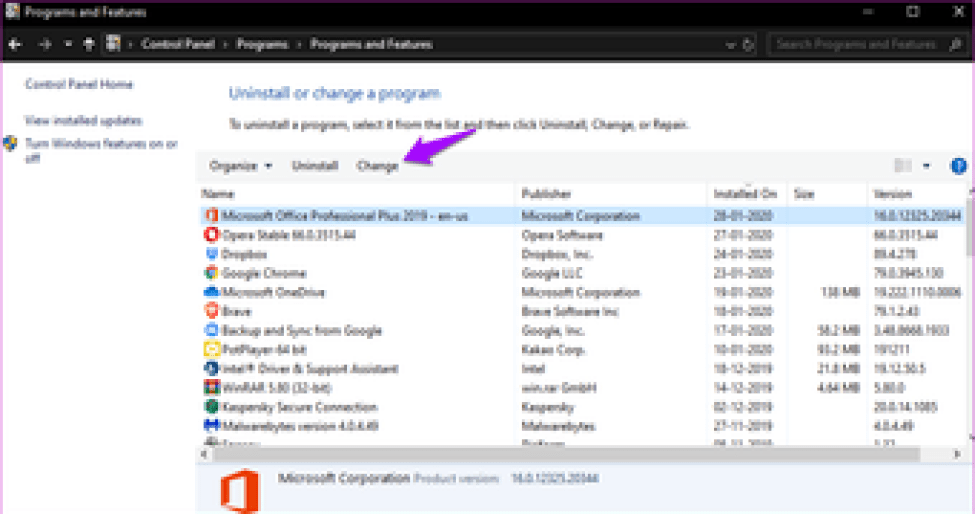Open the Organize dropdown menu
This screenshot has height=514, width=975.
[240, 166]
